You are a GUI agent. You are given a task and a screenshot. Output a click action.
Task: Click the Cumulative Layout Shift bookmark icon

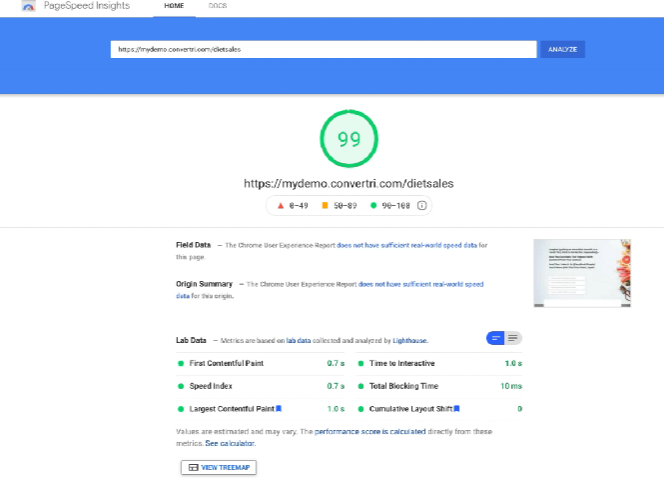457,408
